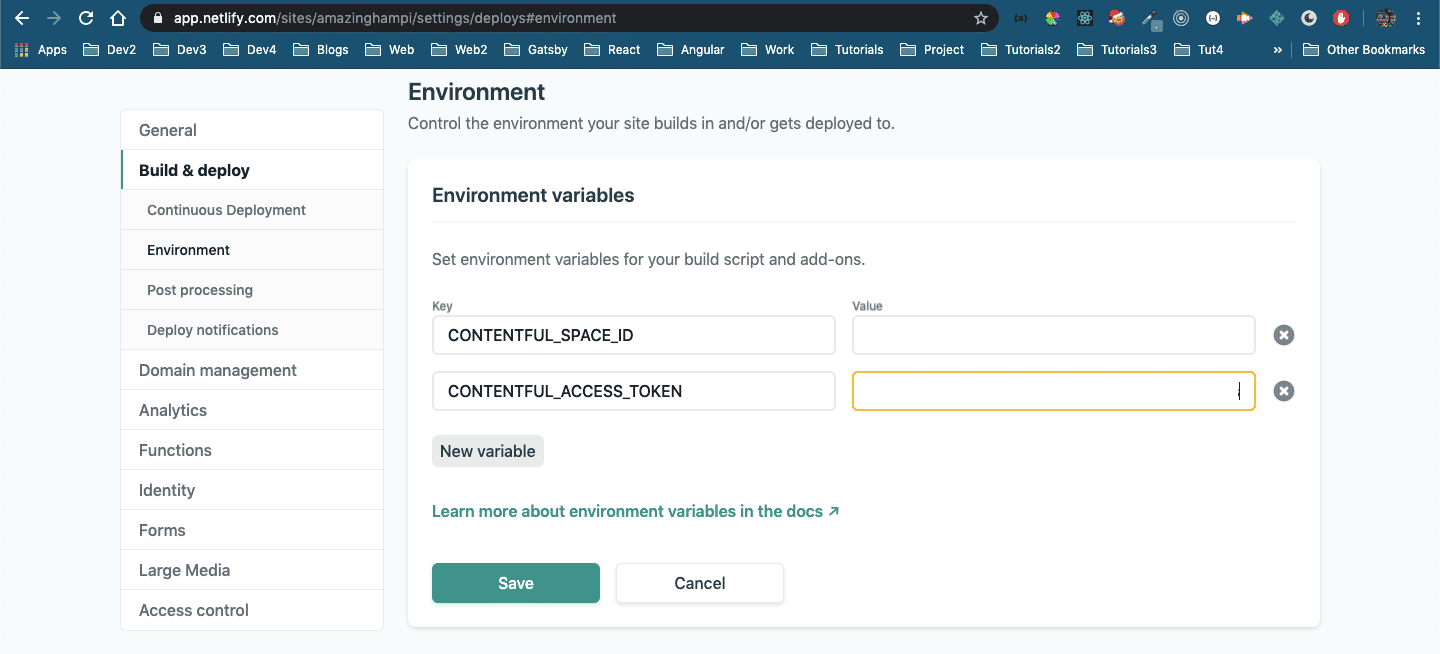Screen dimensions: 1440x654
Task: Open the Gatsby bookmarks folder
Action: coord(536,49)
